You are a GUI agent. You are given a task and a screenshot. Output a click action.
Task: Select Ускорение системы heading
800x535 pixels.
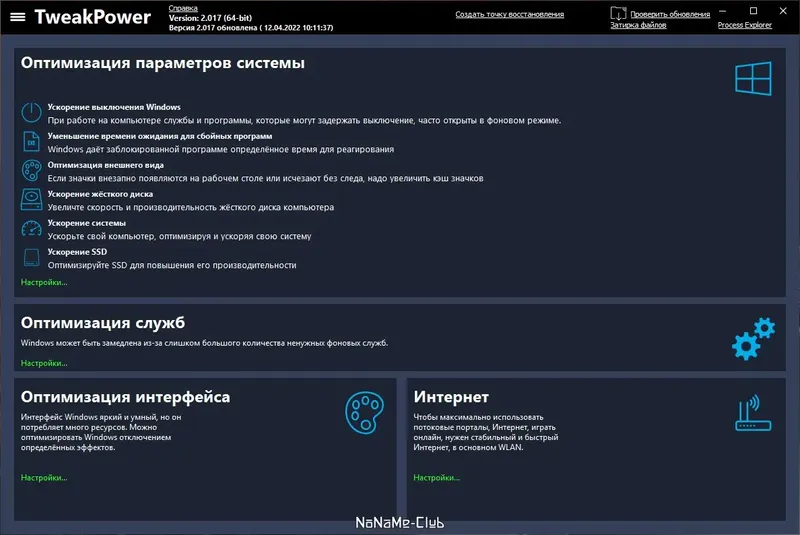click(x=87, y=223)
